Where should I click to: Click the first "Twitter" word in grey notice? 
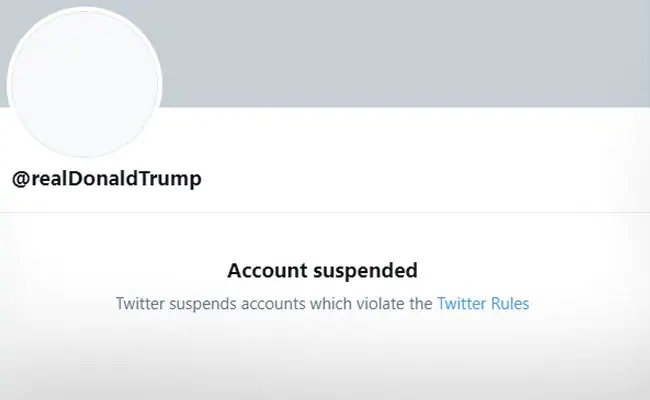coord(140,303)
